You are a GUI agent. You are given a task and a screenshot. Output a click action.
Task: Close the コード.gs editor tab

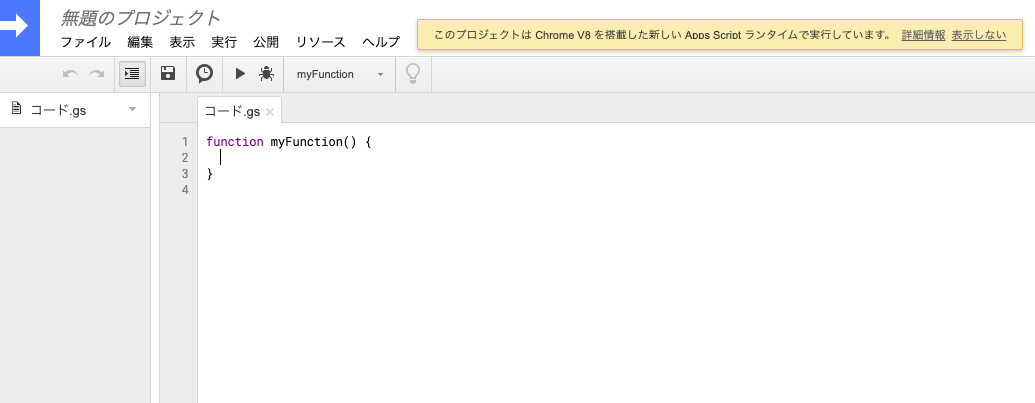[269, 112]
